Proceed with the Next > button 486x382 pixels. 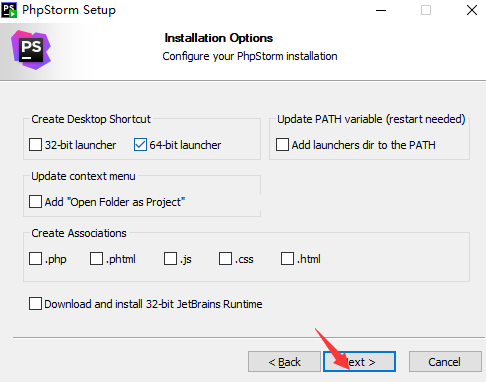point(359,362)
